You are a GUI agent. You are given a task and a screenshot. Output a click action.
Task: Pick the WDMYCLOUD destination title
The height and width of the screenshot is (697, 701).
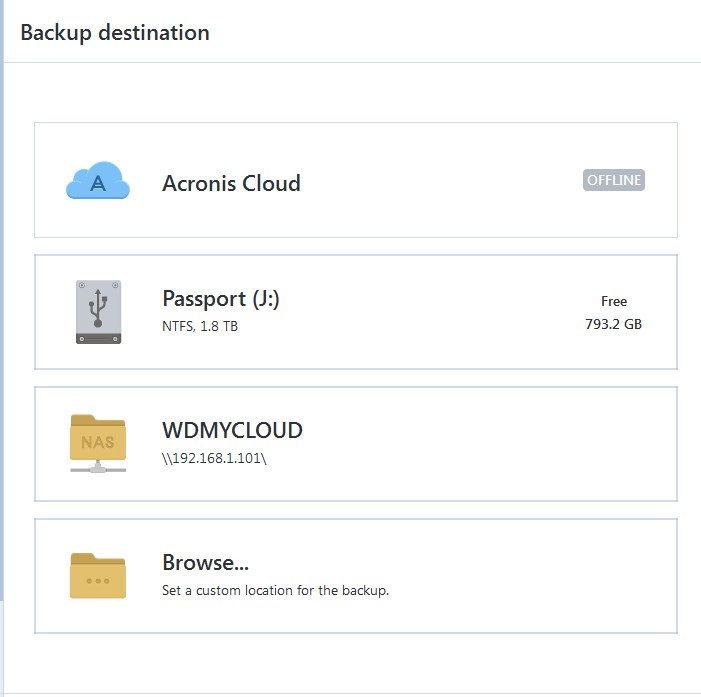pyautogui.click(x=232, y=431)
